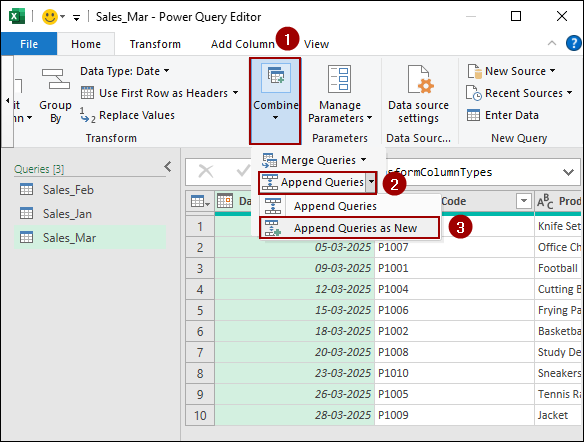Viewport: 584px width, 442px height.
Task: Click cell P1009
Action: click(454, 415)
